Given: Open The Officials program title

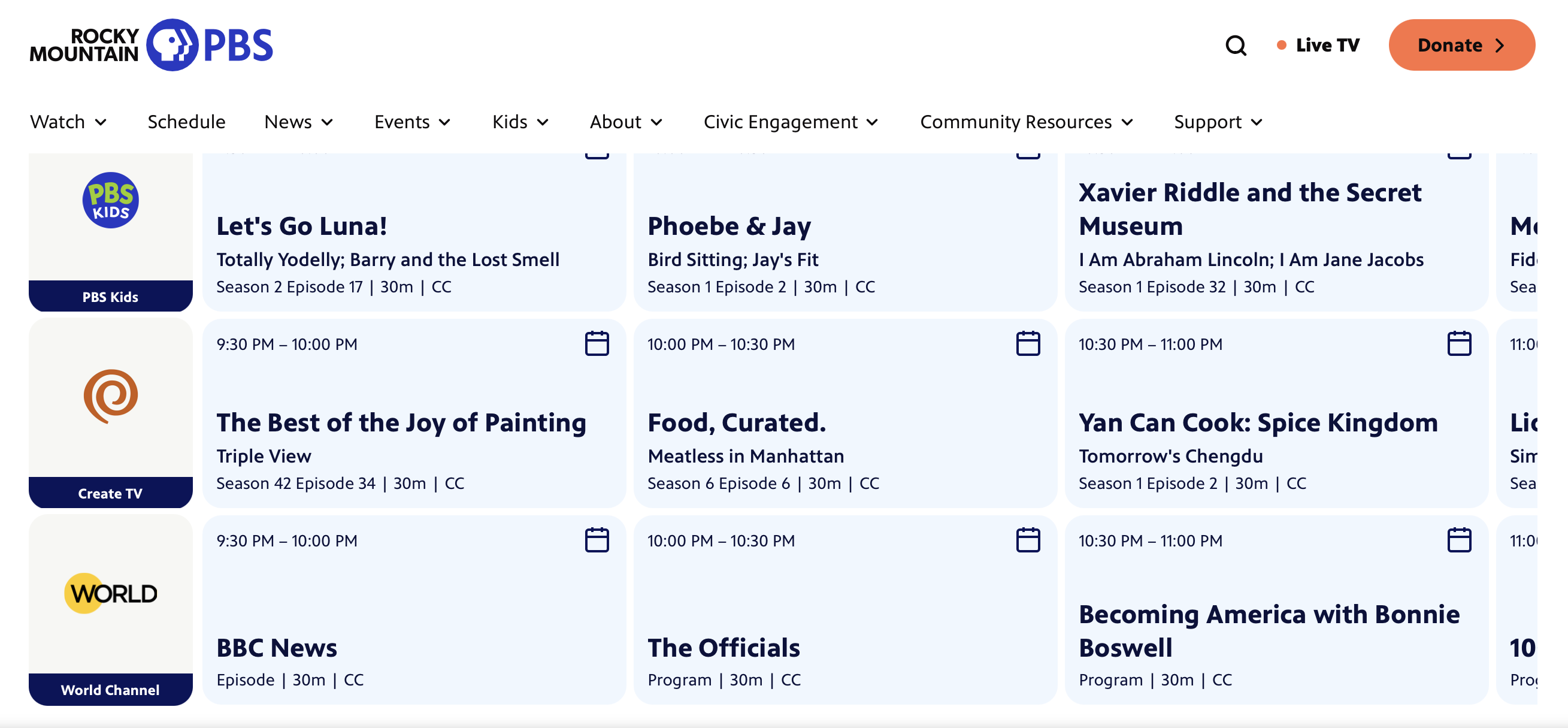Looking at the screenshot, I should [724, 648].
